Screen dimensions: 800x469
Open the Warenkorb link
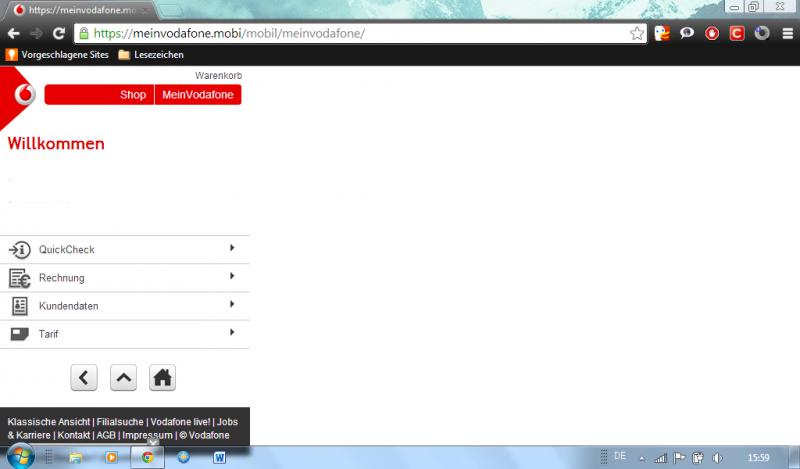pyautogui.click(x=218, y=76)
